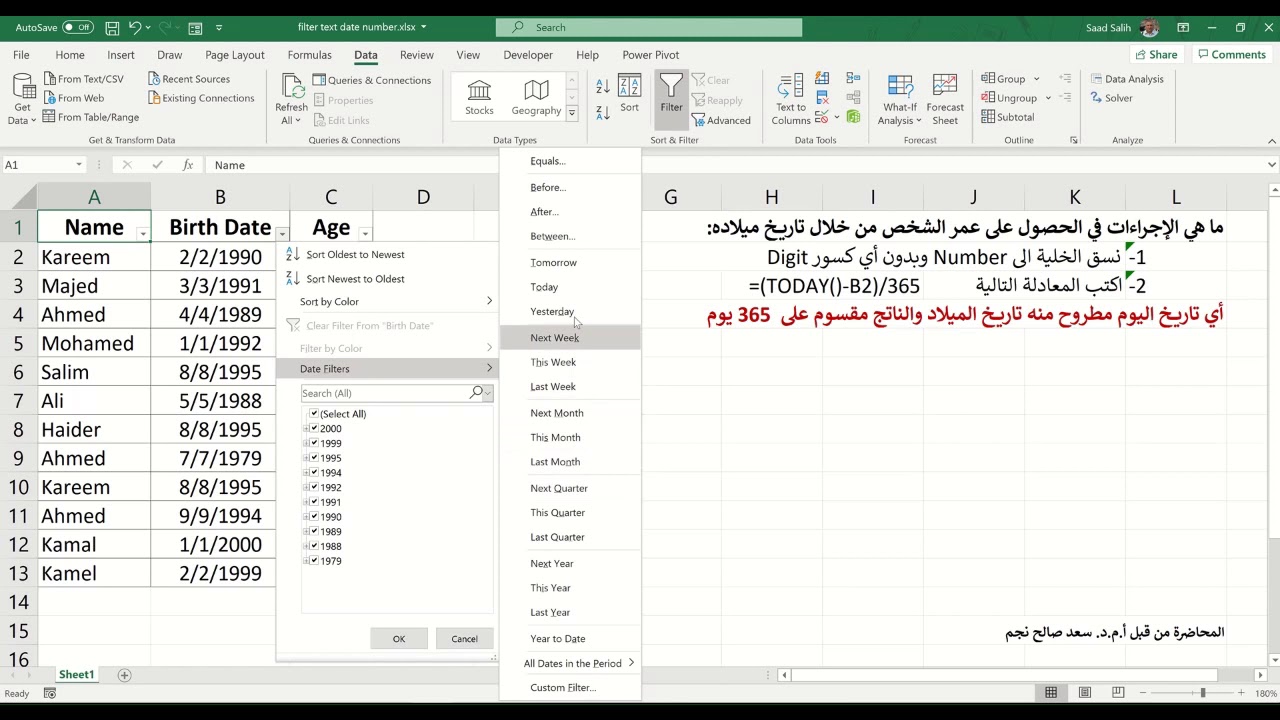
Task: Click the Refresh All icon
Action: (x=292, y=87)
